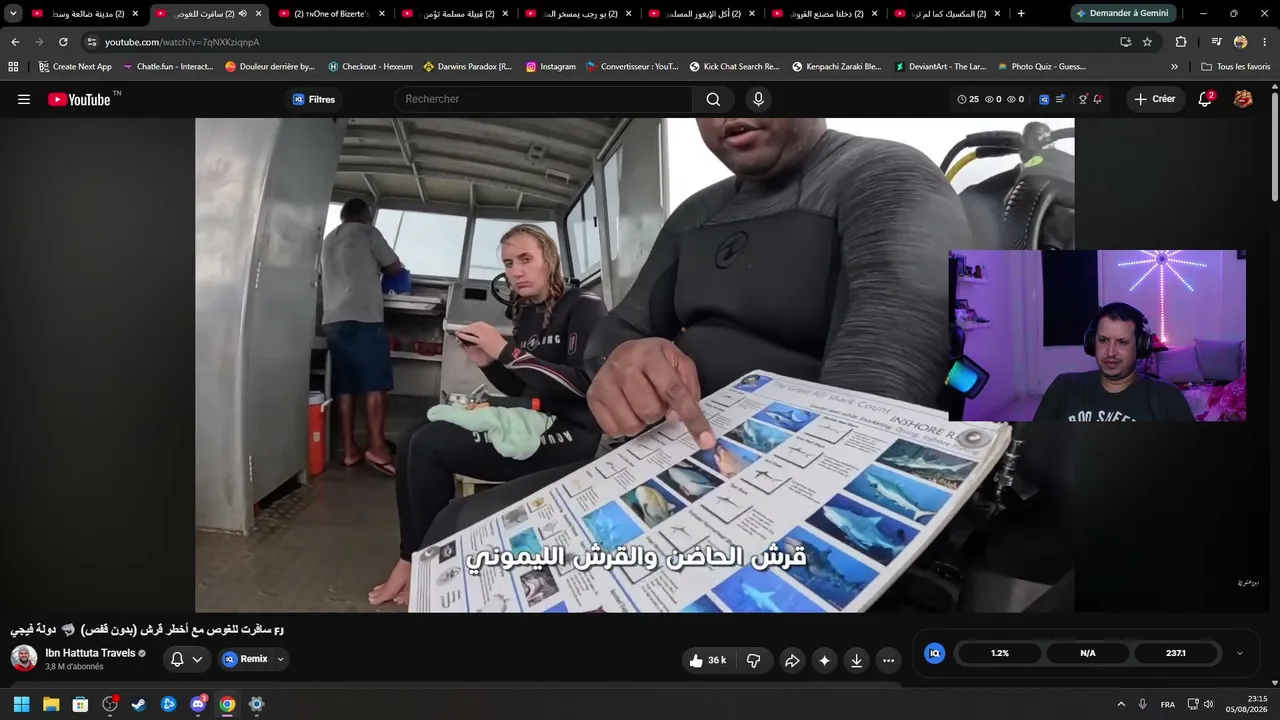1280x720 pixels.
Task: Click the 1.2% vidIQ stat pill
Action: [x=1000, y=653]
